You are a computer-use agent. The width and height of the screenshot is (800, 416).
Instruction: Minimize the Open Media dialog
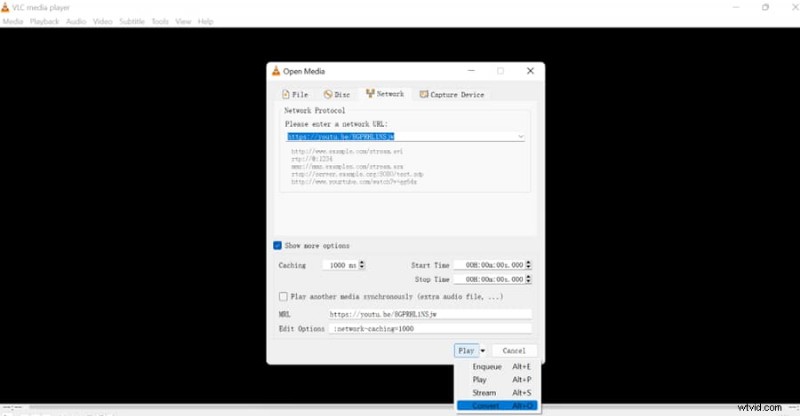471,71
